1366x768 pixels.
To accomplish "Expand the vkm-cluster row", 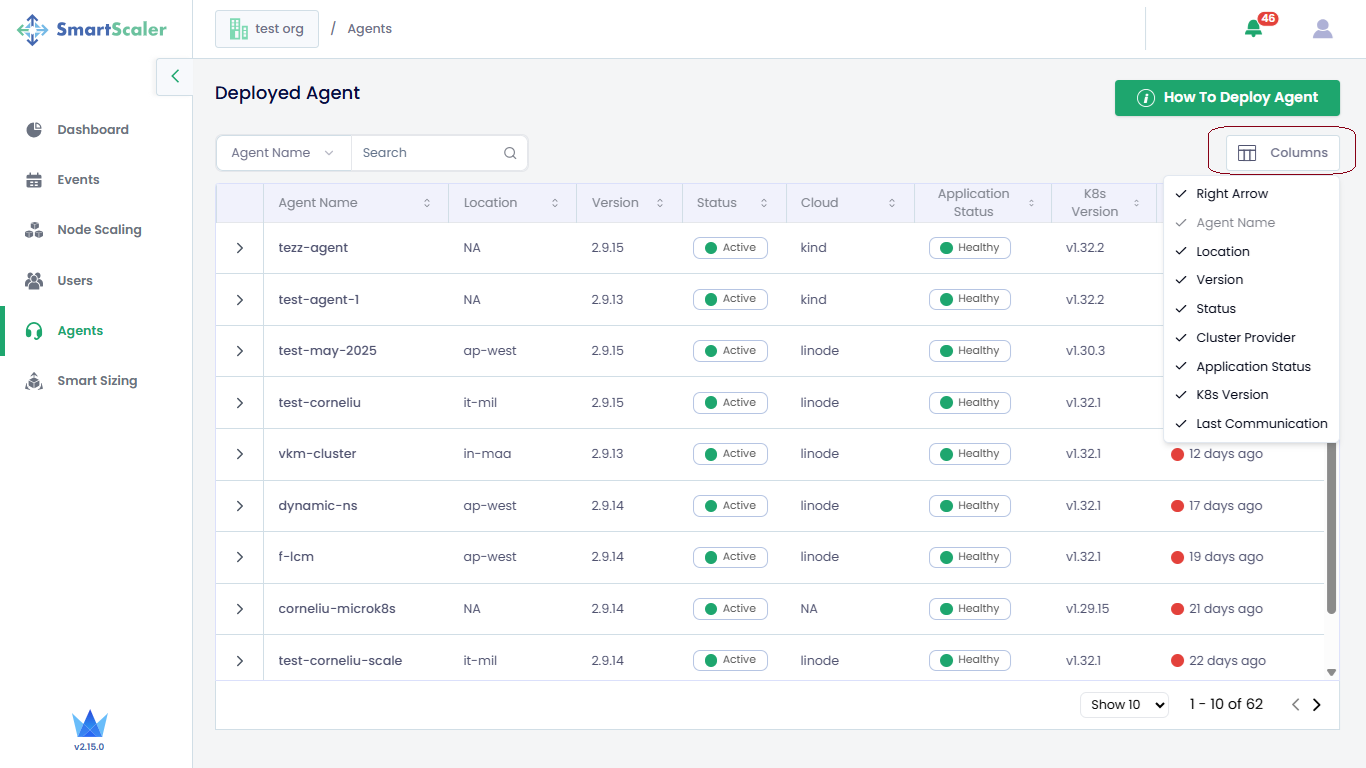I will coord(240,454).
